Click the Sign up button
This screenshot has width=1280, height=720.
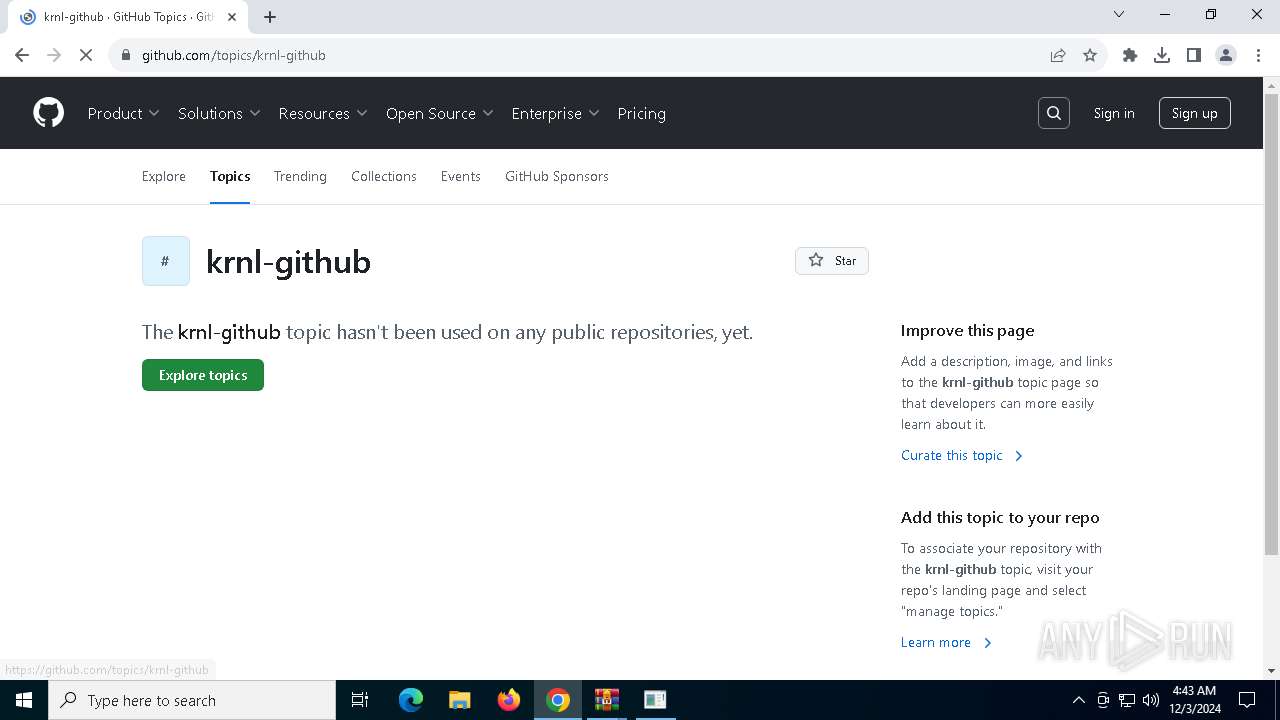point(1195,113)
